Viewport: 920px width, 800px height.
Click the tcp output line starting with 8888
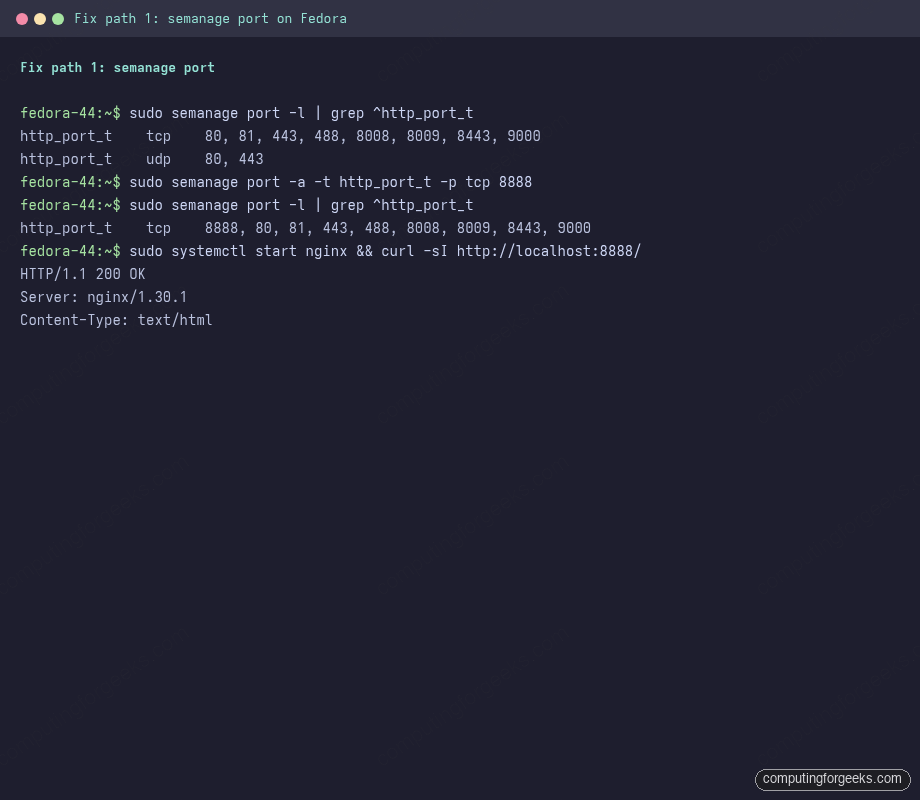click(305, 228)
